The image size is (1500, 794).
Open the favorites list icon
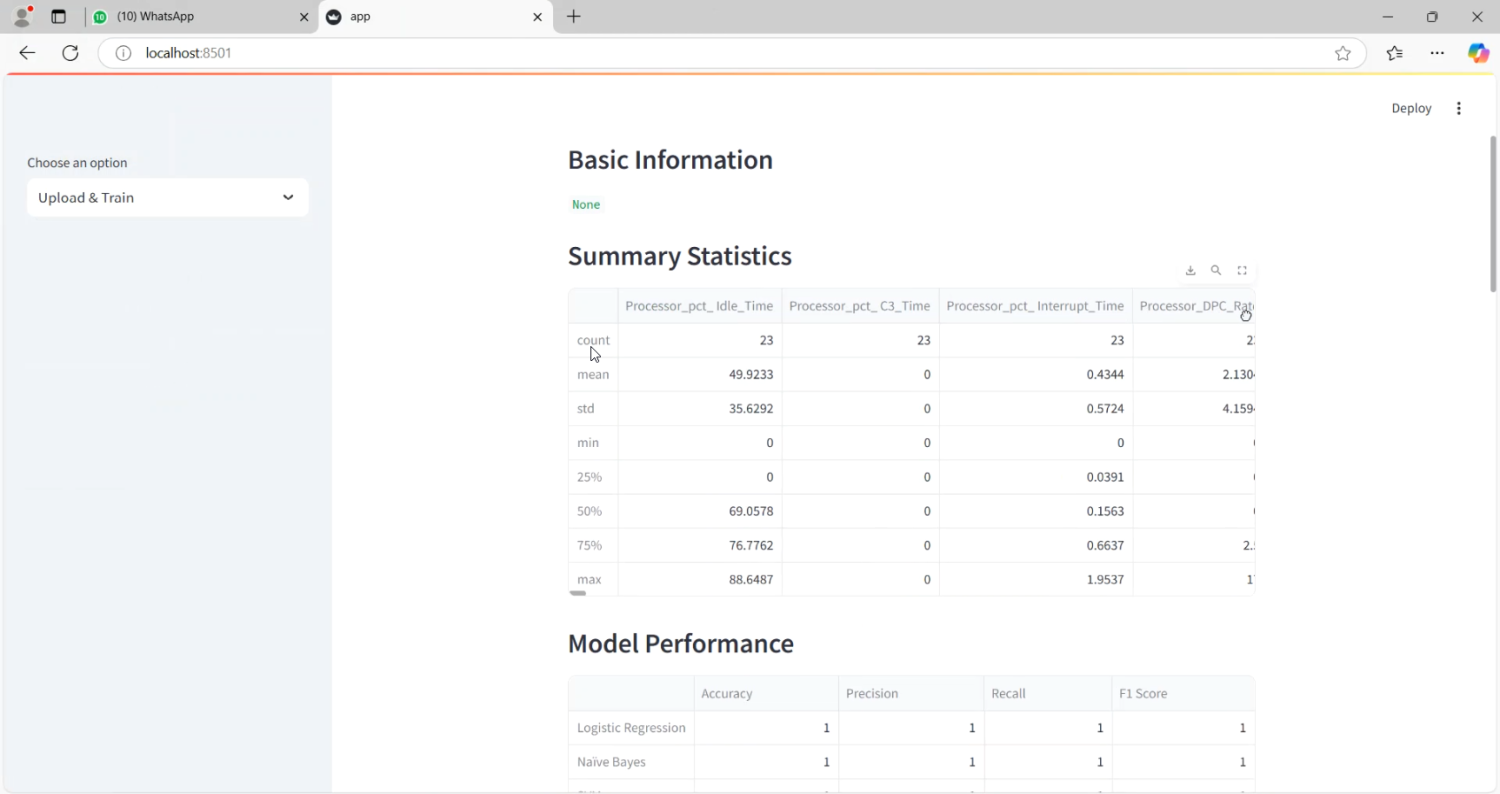point(1395,53)
